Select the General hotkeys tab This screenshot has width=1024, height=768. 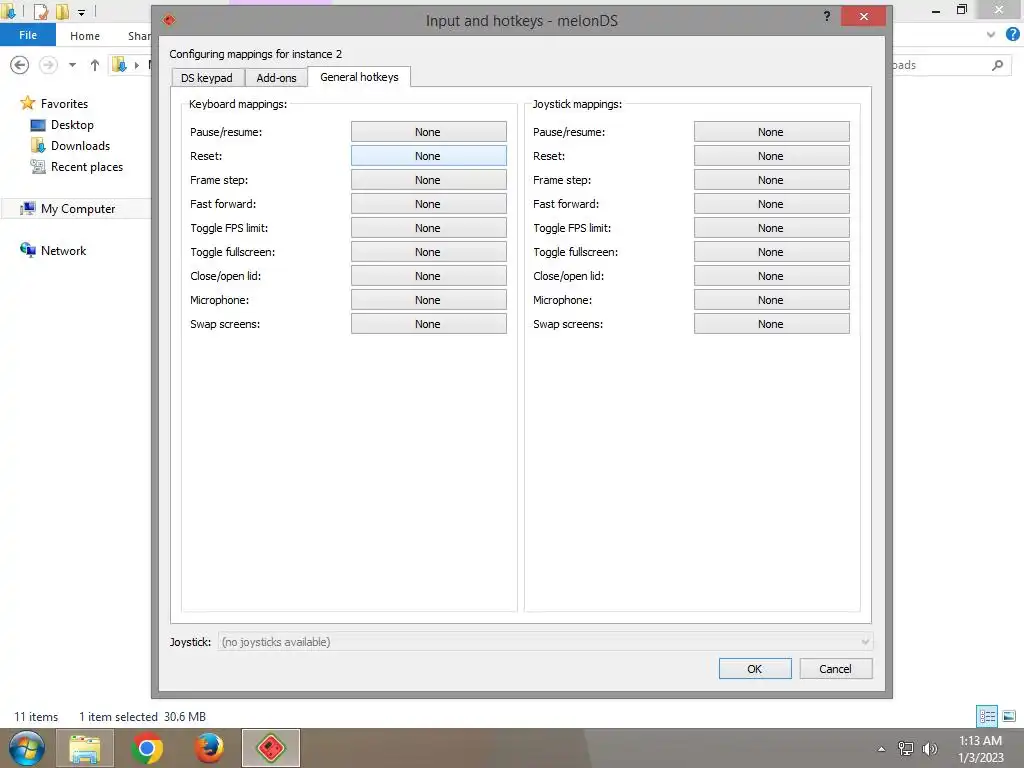coord(359,76)
